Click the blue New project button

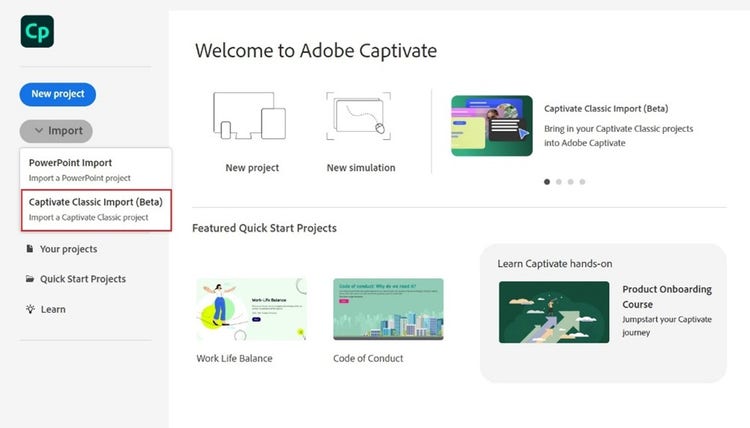(58, 94)
